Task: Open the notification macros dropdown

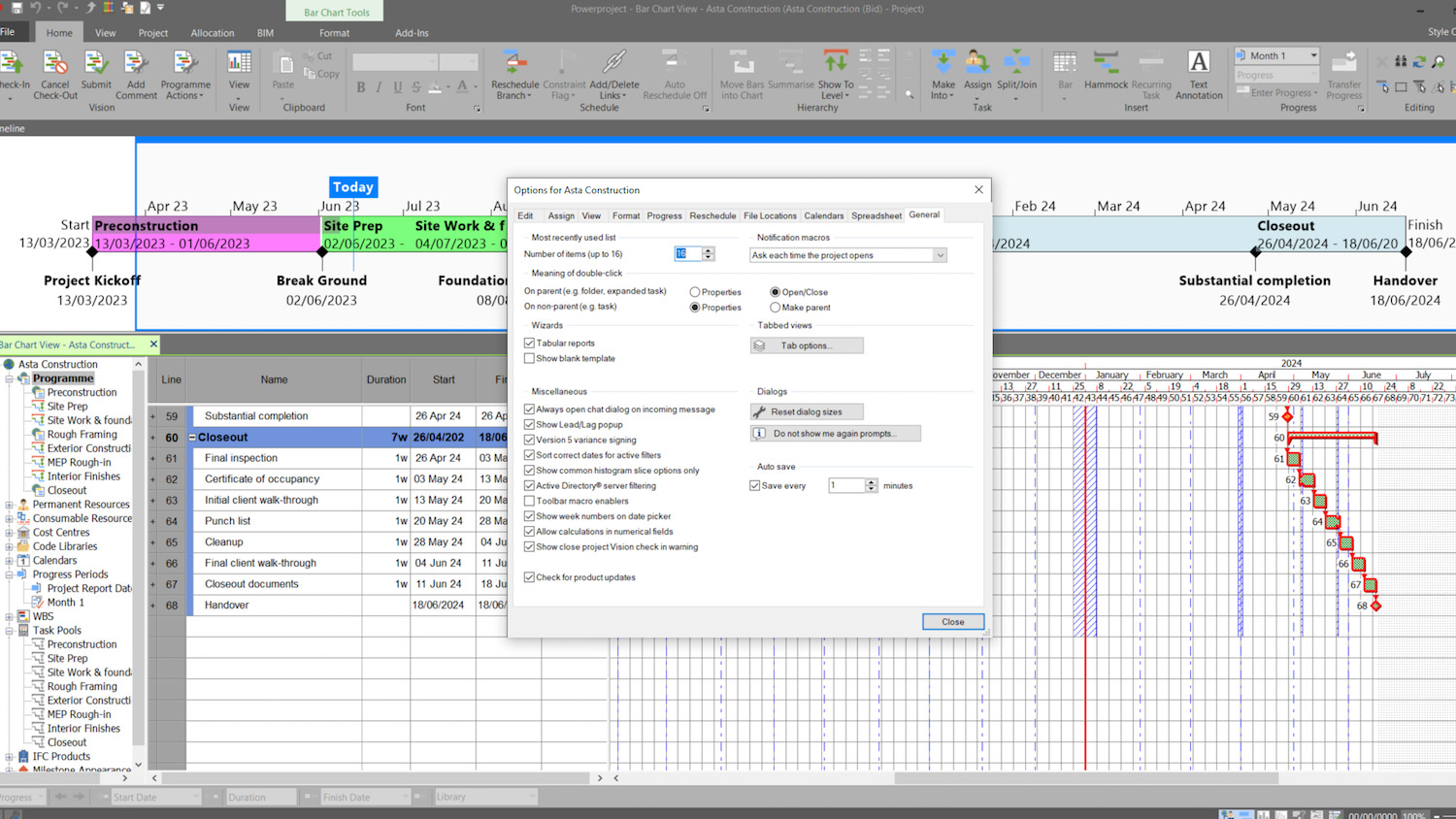Action: click(x=940, y=254)
